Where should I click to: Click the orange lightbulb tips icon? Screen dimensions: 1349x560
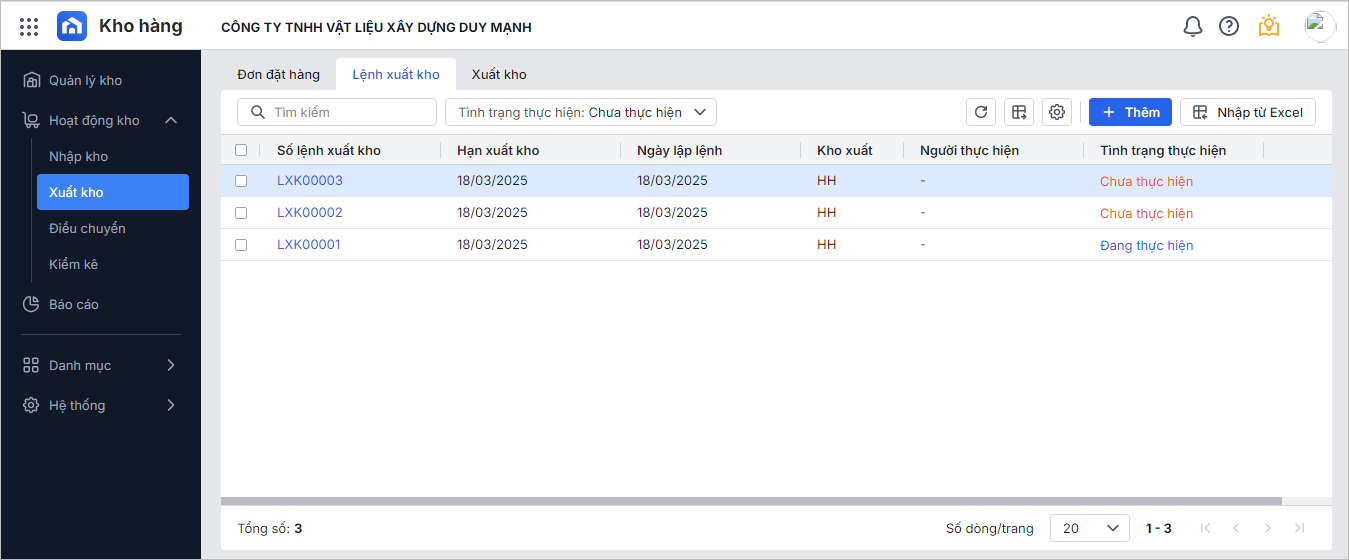coord(1269,26)
